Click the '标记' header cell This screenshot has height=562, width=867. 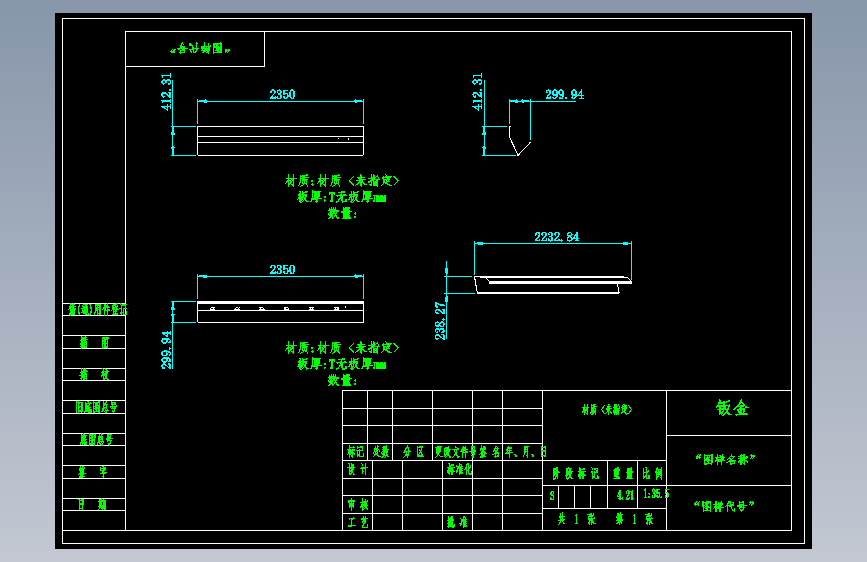pyautogui.click(x=355, y=452)
